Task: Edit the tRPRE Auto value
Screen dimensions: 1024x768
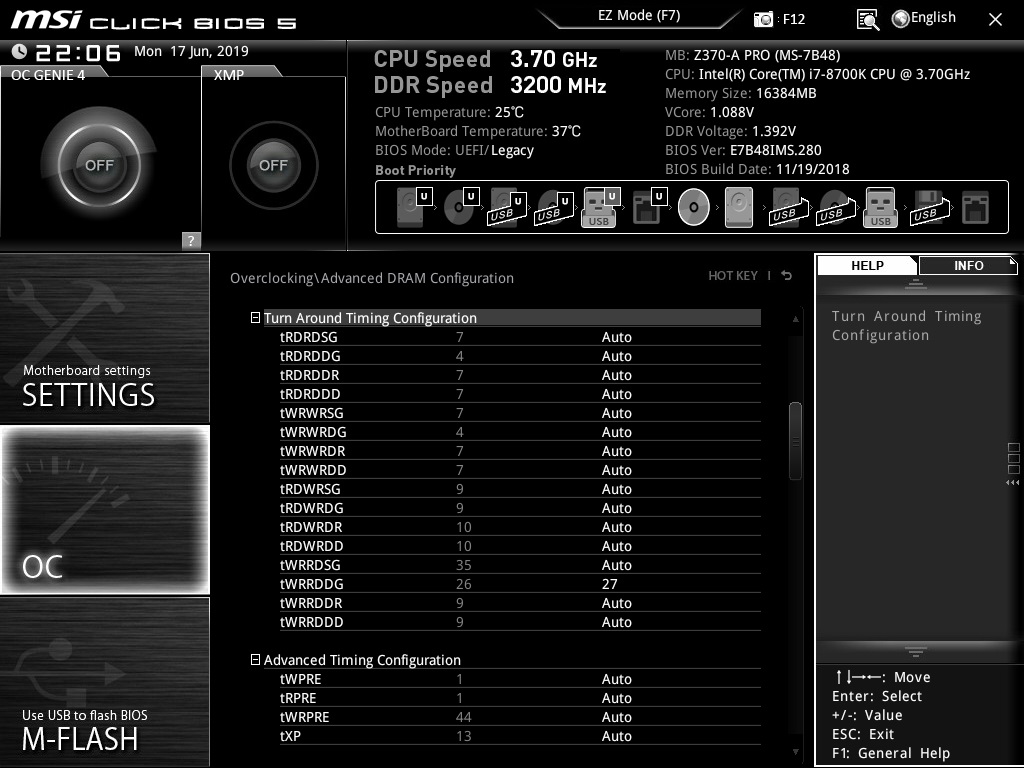Action: click(x=616, y=698)
